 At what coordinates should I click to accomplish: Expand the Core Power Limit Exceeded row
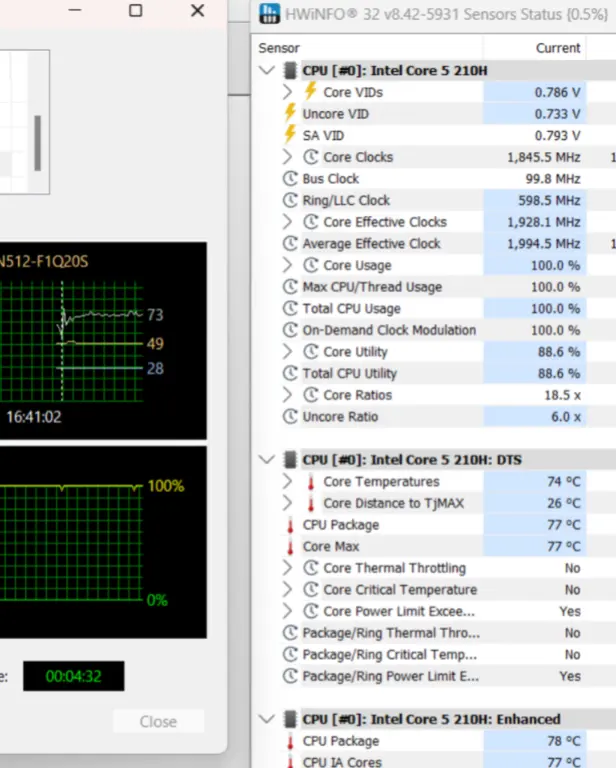(x=287, y=611)
